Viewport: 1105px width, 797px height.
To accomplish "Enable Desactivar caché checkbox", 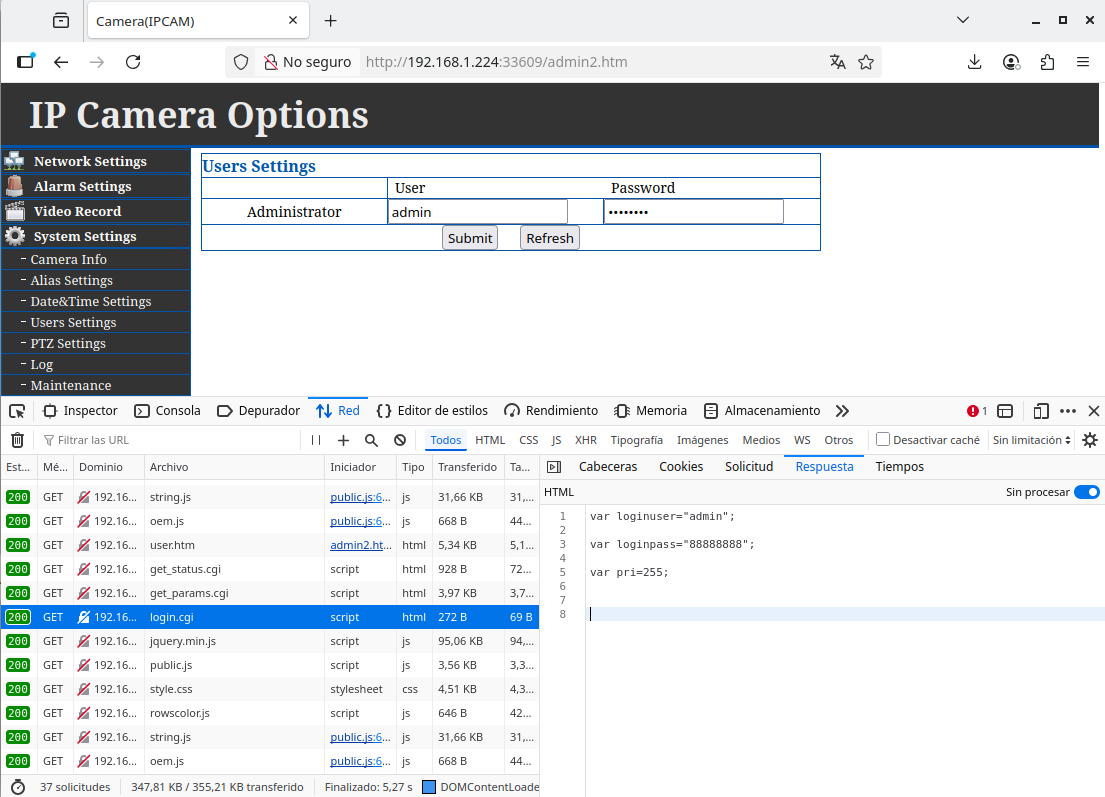I will coord(883,440).
